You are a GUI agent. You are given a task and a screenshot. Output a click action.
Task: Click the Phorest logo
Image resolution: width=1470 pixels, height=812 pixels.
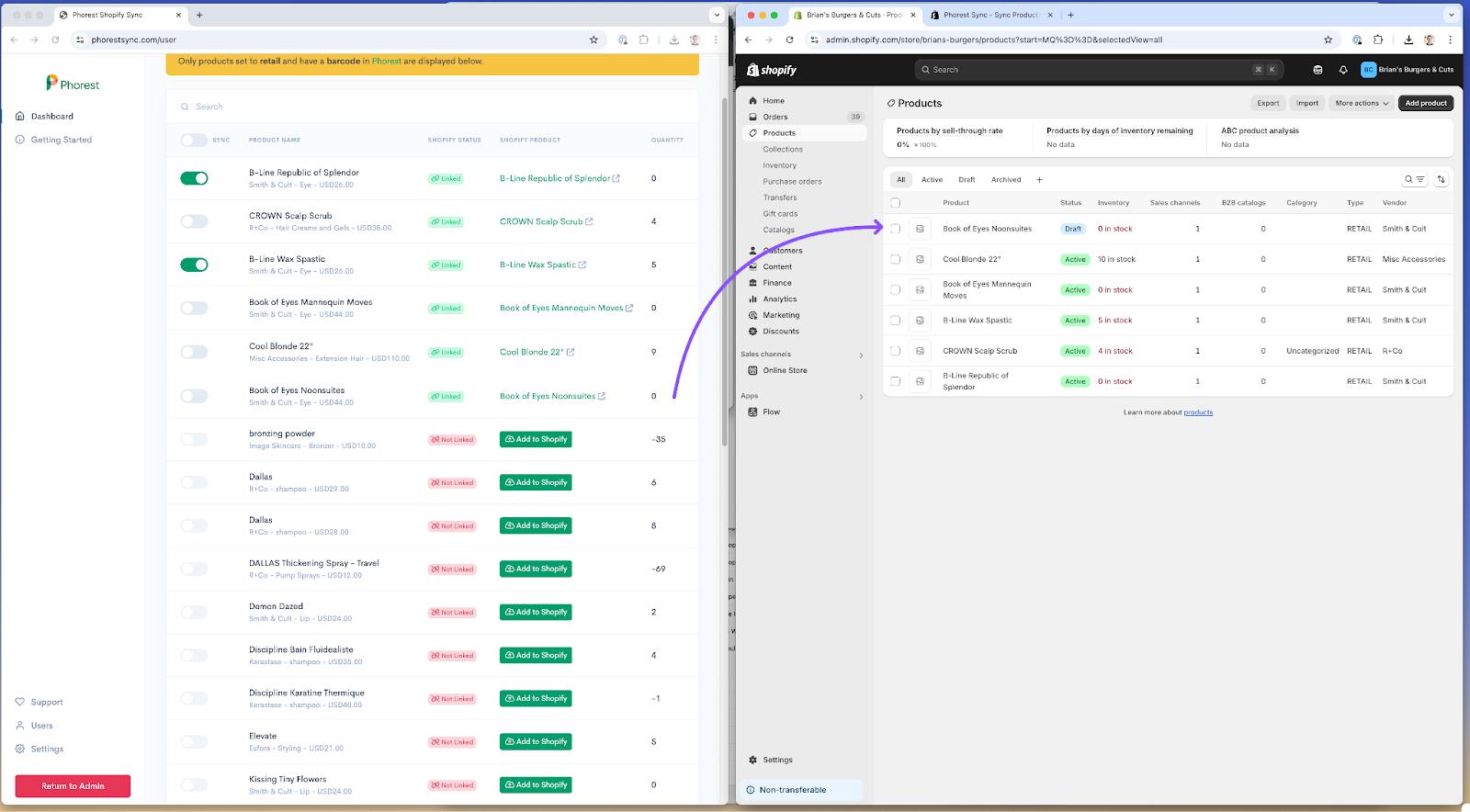click(73, 84)
